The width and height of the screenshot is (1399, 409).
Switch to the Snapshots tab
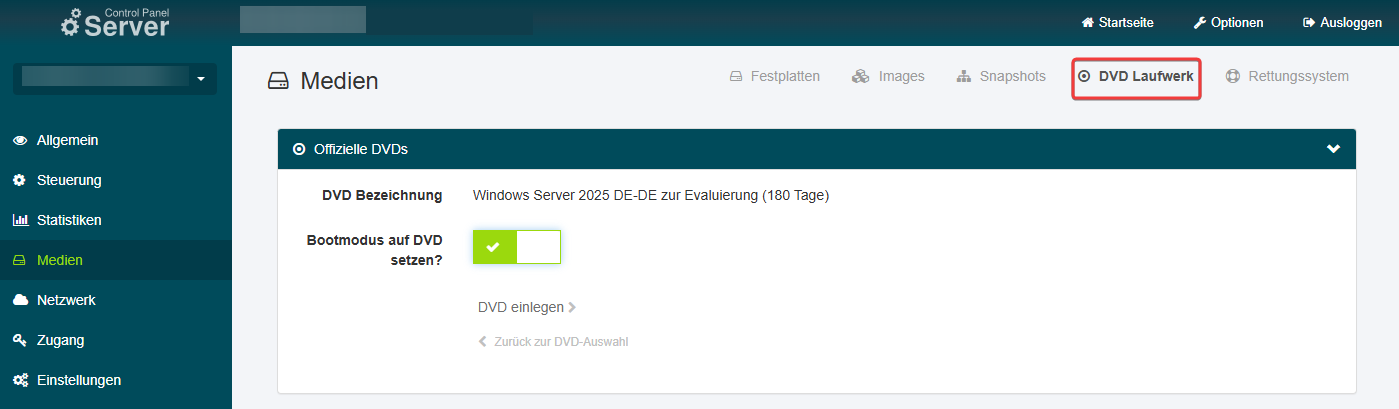point(1001,76)
